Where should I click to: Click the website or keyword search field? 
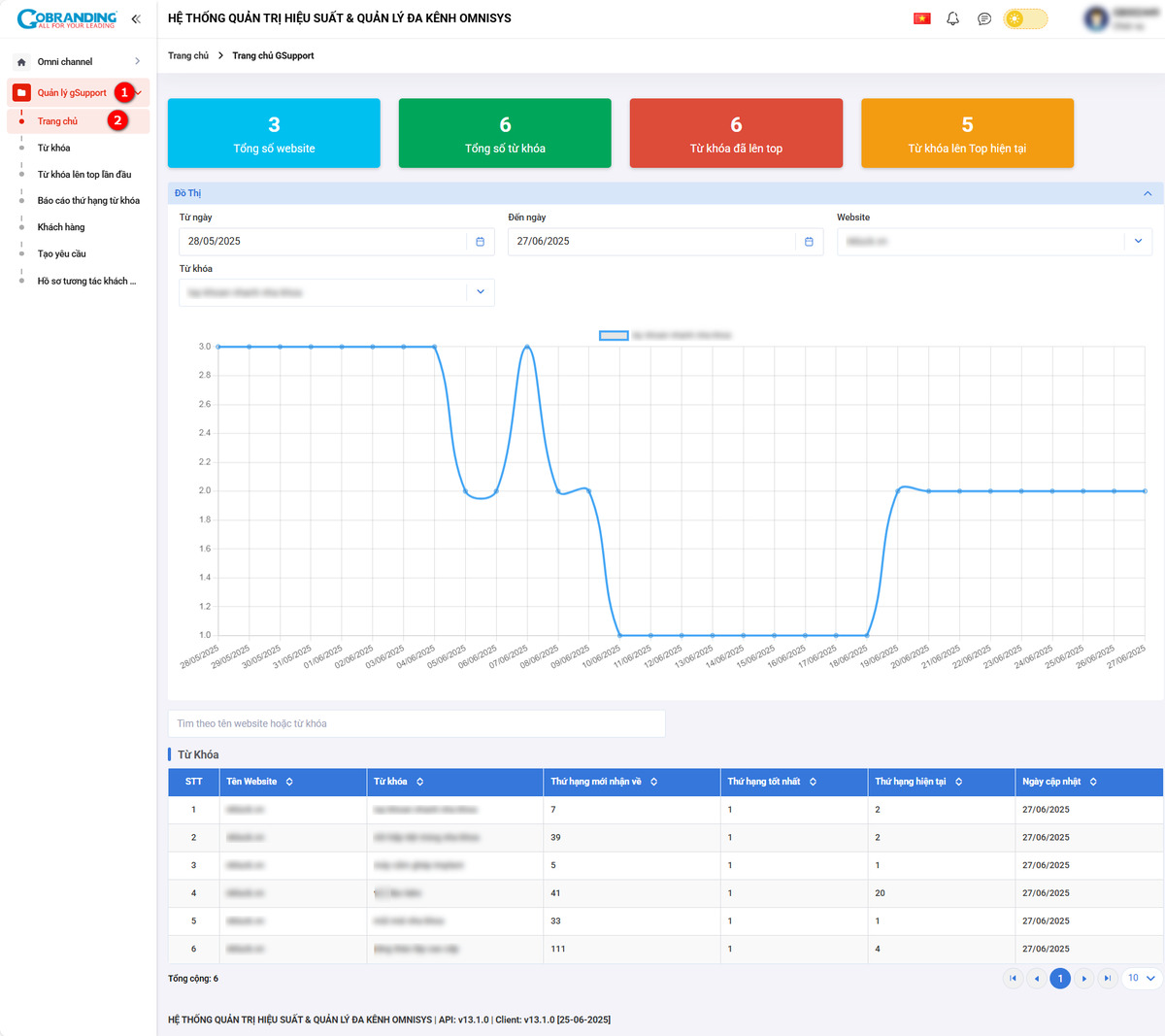[416, 723]
